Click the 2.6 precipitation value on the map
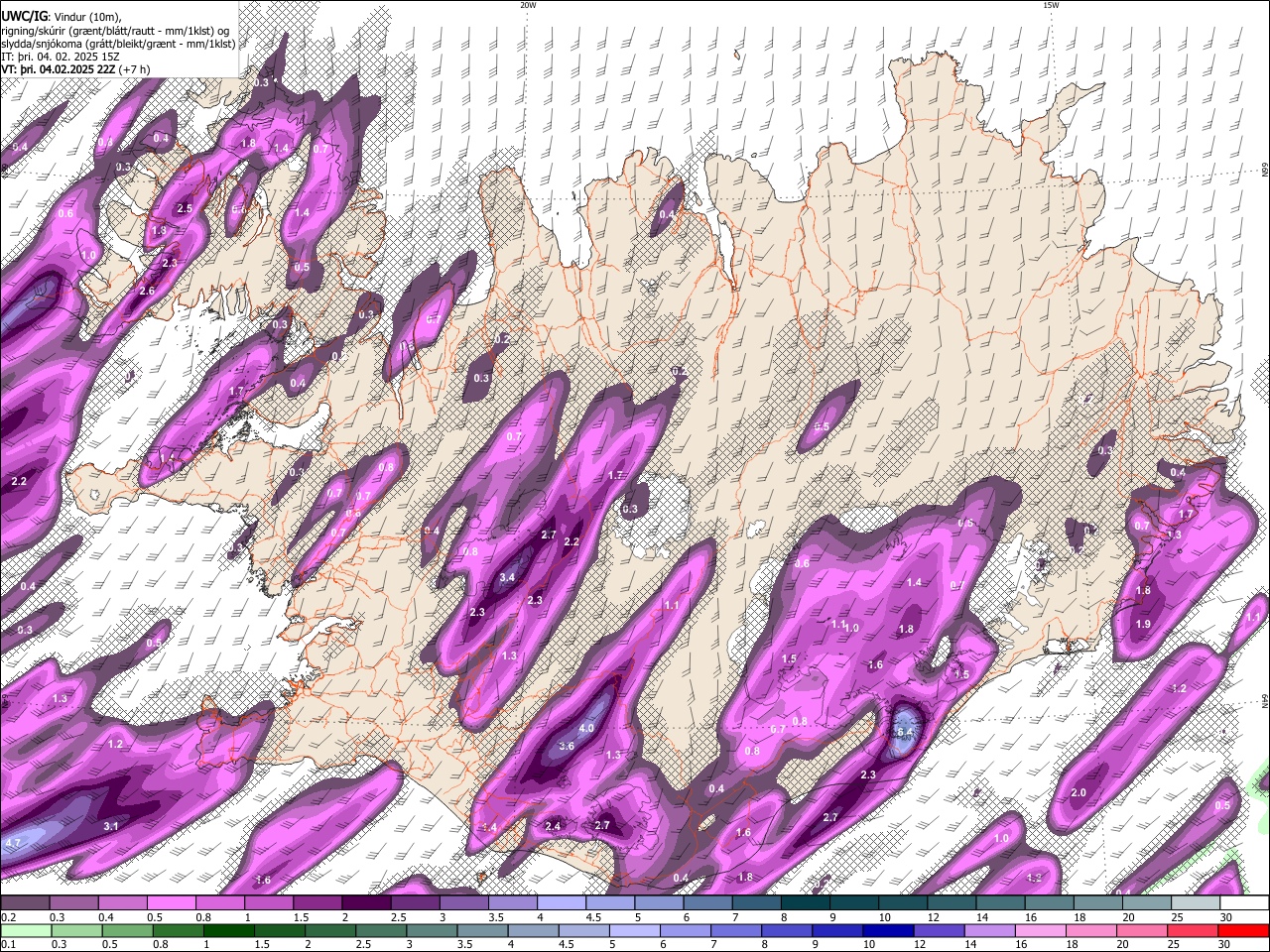This screenshot has height=952, width=1270. [x=147, y=291]
